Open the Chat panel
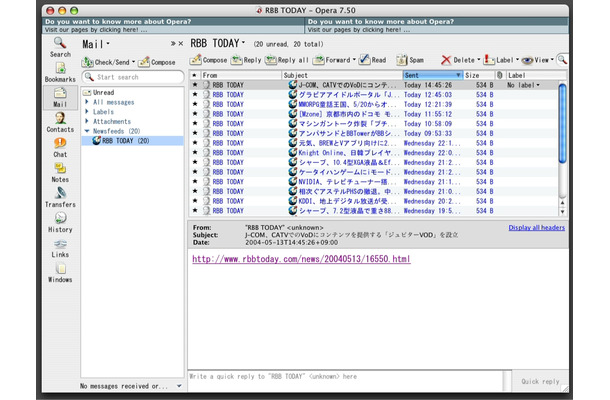This screenshot has width=610, height=400. tap(60, 147)
